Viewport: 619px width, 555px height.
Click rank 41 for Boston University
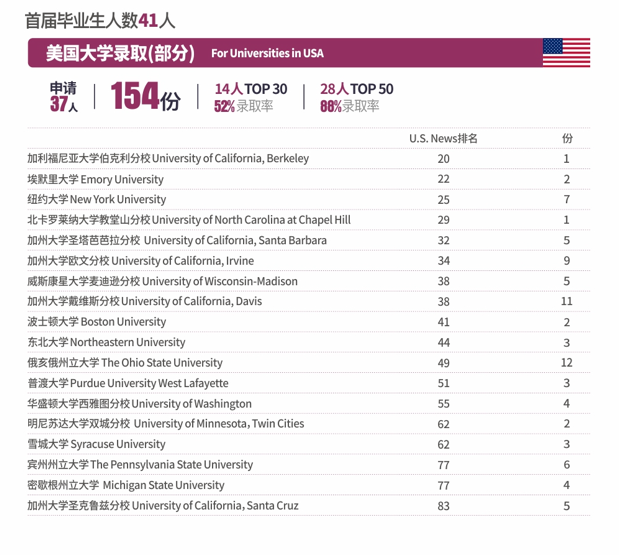443,322
